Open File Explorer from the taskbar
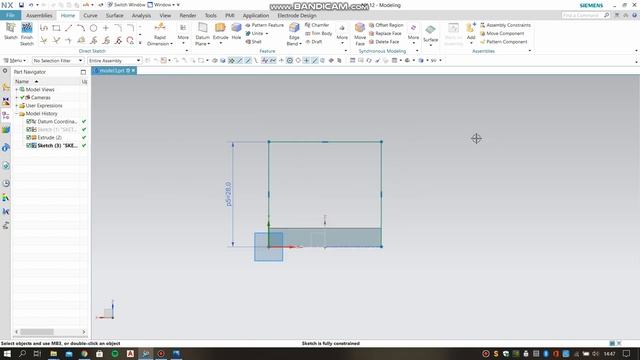This screenshot has height=360, width=640. point(53,354)
